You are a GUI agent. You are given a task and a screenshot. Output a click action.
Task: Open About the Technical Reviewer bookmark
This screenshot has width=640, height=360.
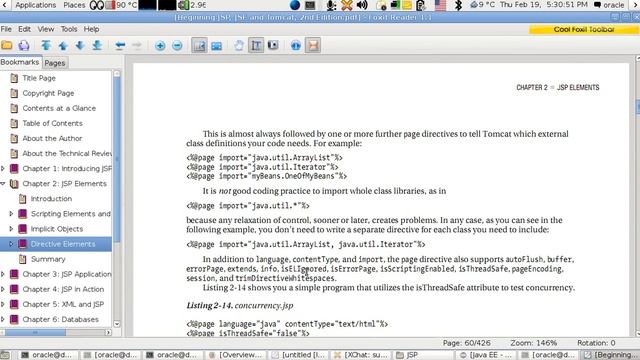(x=67, y=153)
